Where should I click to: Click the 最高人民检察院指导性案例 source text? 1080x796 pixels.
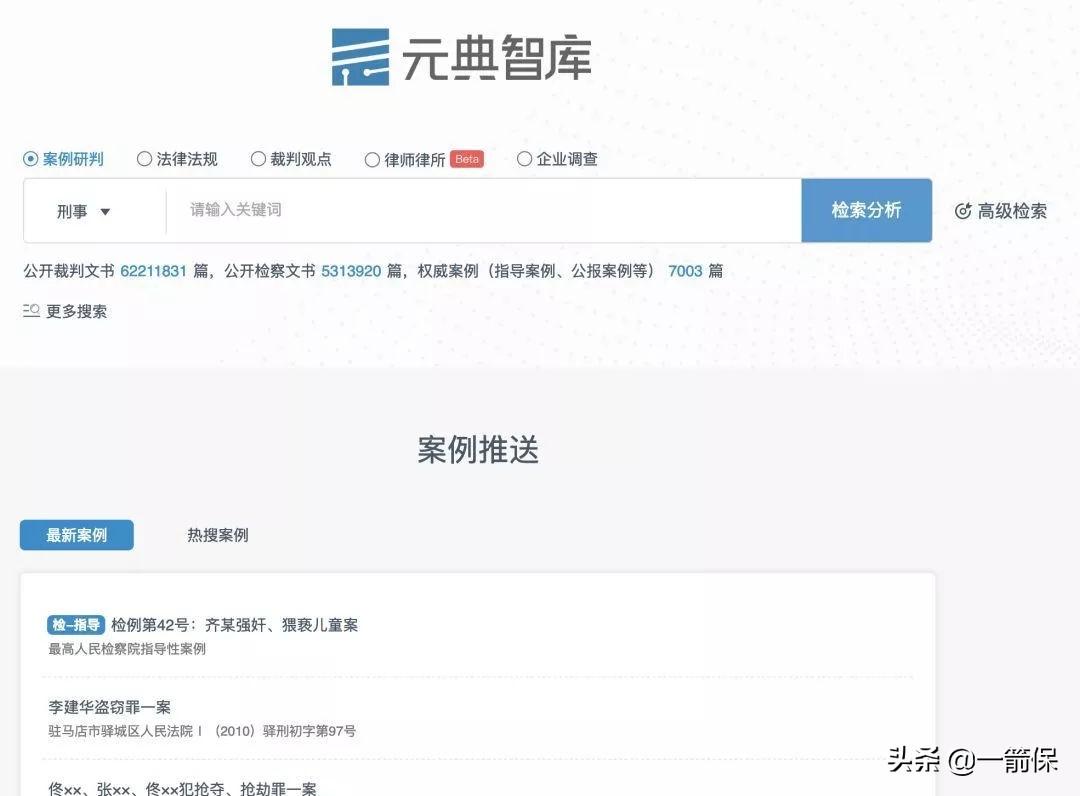tap(127, 649)
